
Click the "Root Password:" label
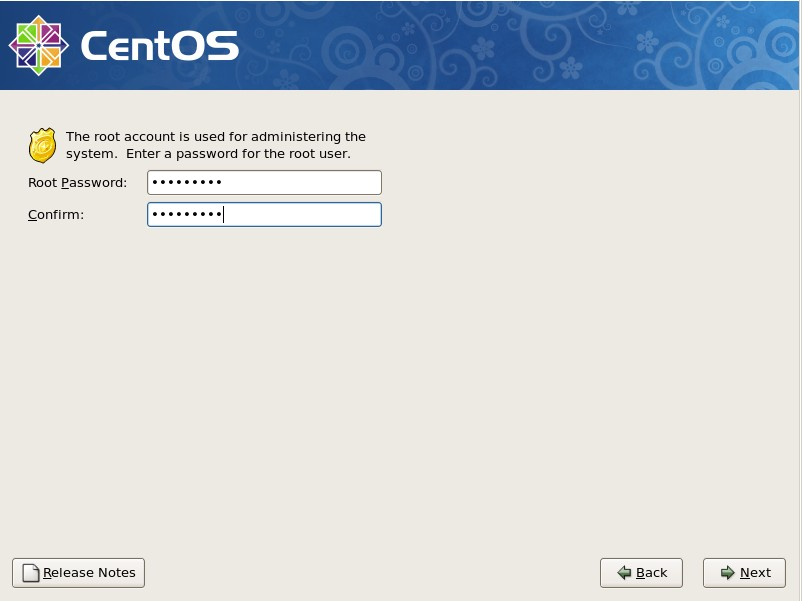pyautogui.click(x=78, y=183)
